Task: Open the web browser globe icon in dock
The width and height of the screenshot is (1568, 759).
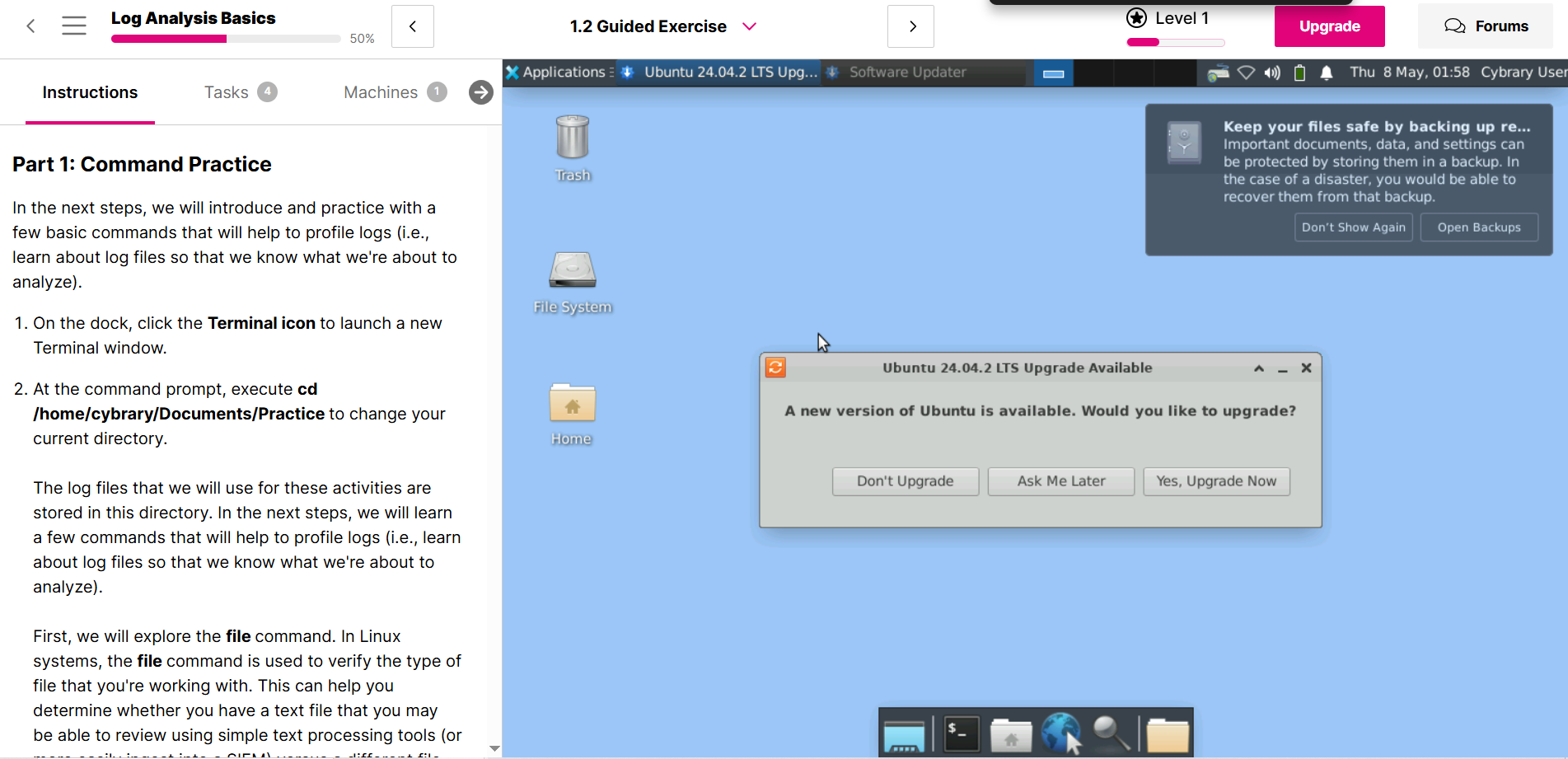Action: pyautogui.click(x=1060, y=733)
